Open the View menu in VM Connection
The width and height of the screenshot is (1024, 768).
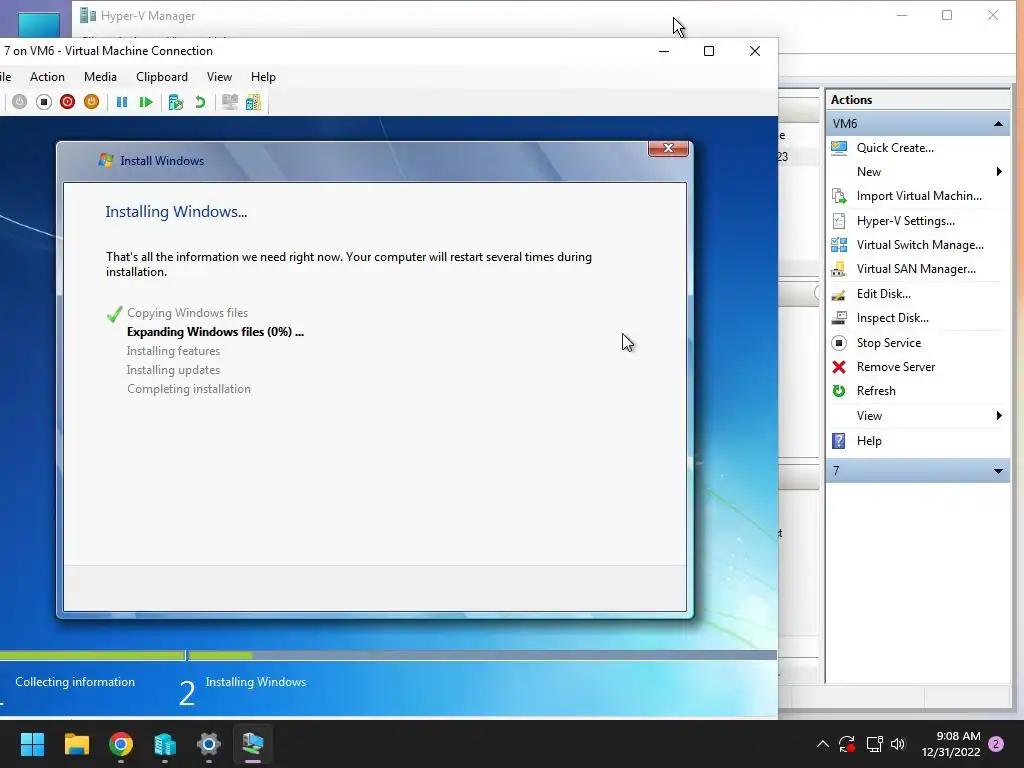219,77
